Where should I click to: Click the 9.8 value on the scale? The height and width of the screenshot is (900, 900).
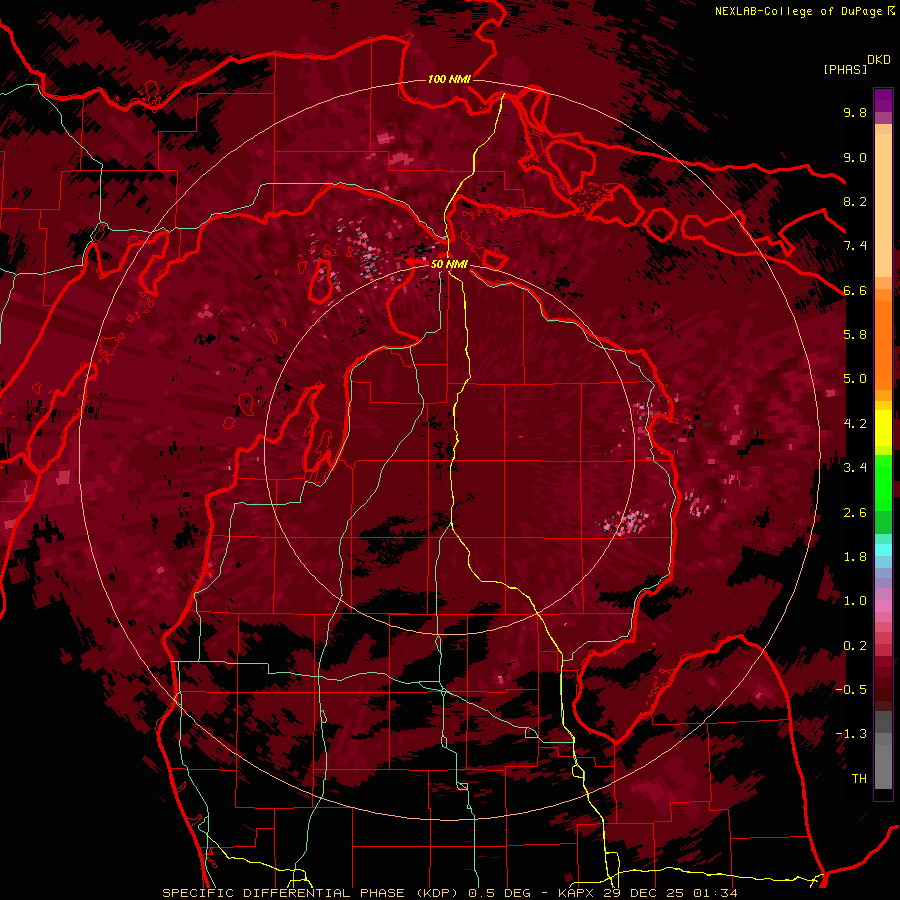855,112
